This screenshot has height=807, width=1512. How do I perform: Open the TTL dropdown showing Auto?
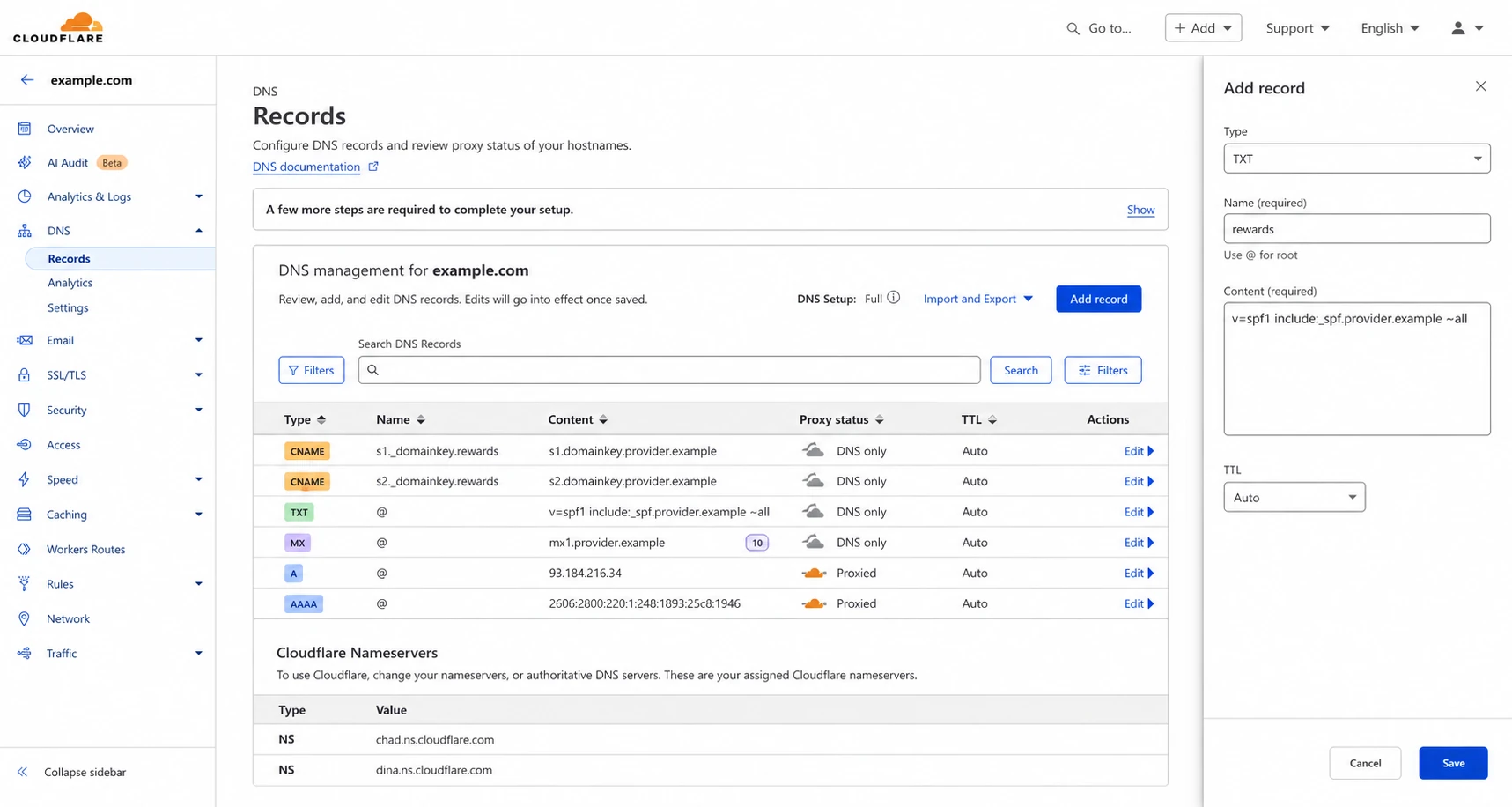click(x=1294, y=497)
